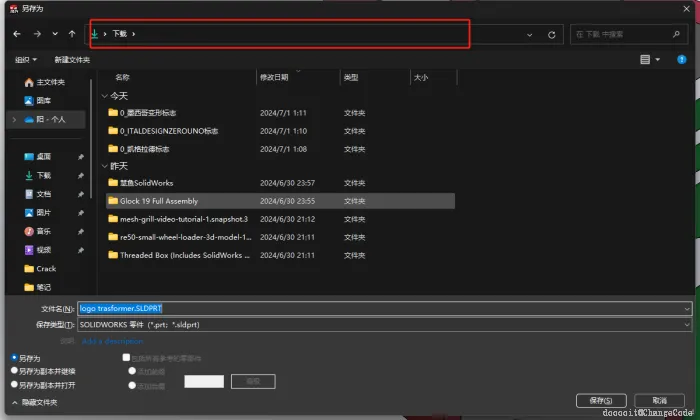Unpin 文档 using its pin icon
The width and height of the screenshot is (700, 420).
(x=81, y=195)
